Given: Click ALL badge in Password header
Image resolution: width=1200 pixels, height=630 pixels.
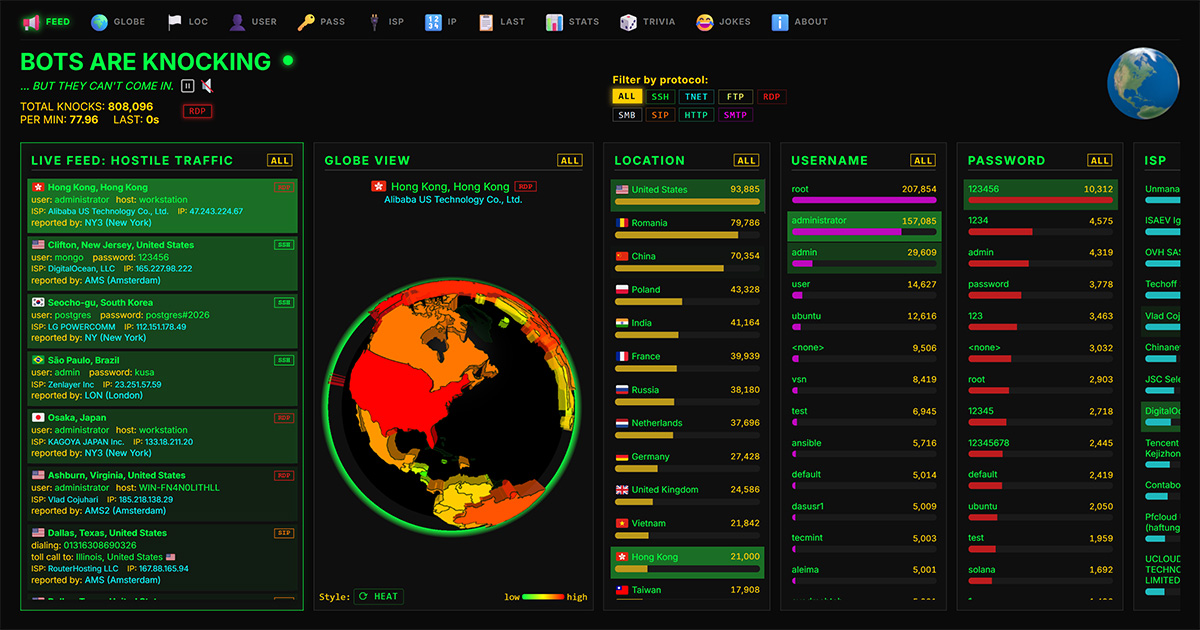Looking at the screenshot, I should tap(1101, 160).
